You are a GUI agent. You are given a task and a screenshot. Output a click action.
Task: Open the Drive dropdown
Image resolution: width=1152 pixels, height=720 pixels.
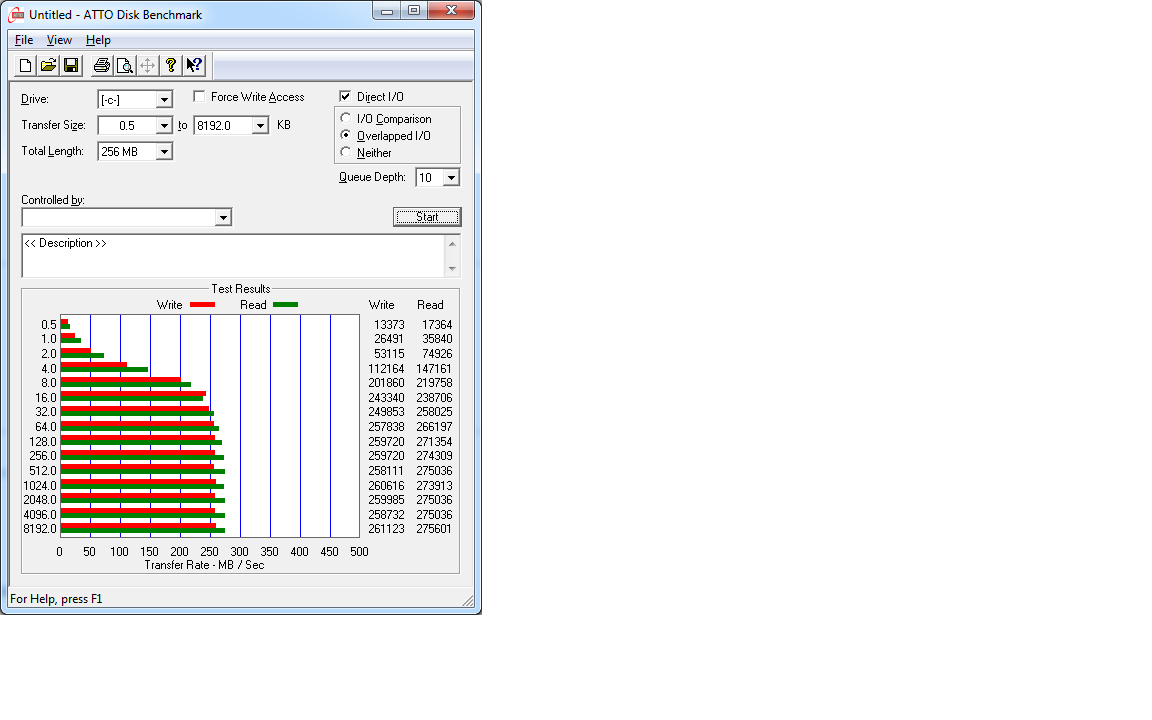pos(164,99)
